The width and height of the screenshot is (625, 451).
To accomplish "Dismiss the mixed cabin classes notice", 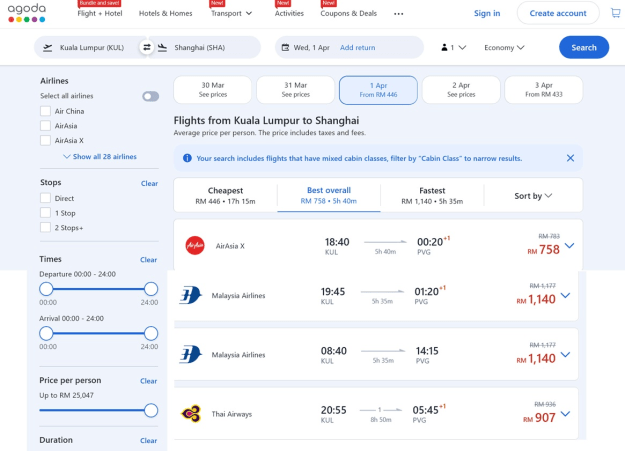I will [x=570, y=158].
